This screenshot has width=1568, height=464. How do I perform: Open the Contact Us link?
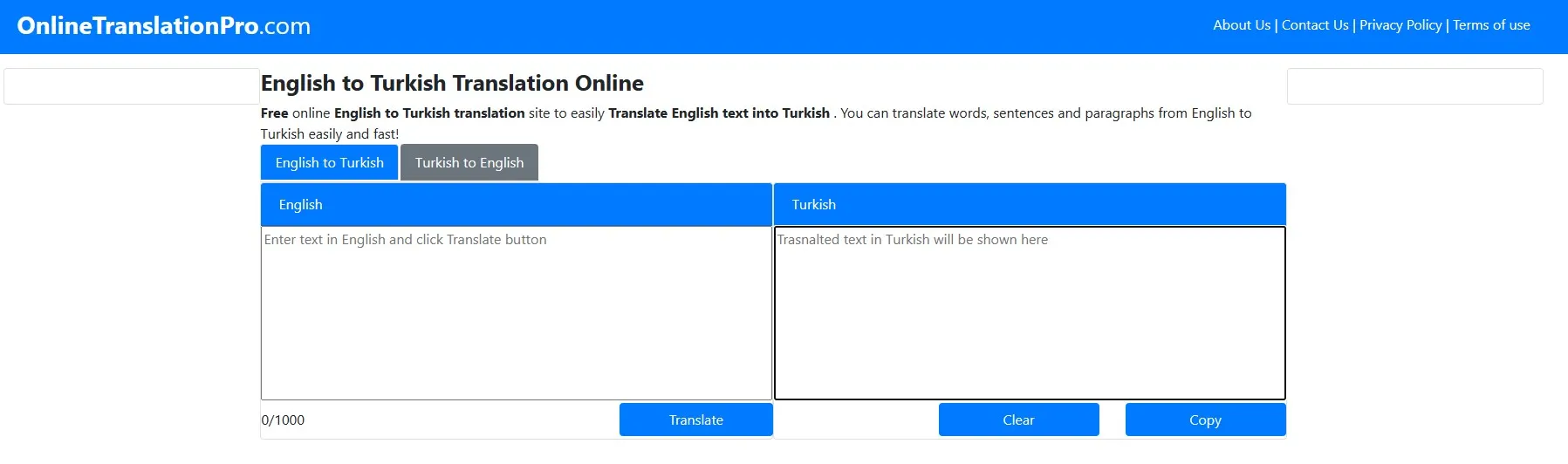(1315, 25)
